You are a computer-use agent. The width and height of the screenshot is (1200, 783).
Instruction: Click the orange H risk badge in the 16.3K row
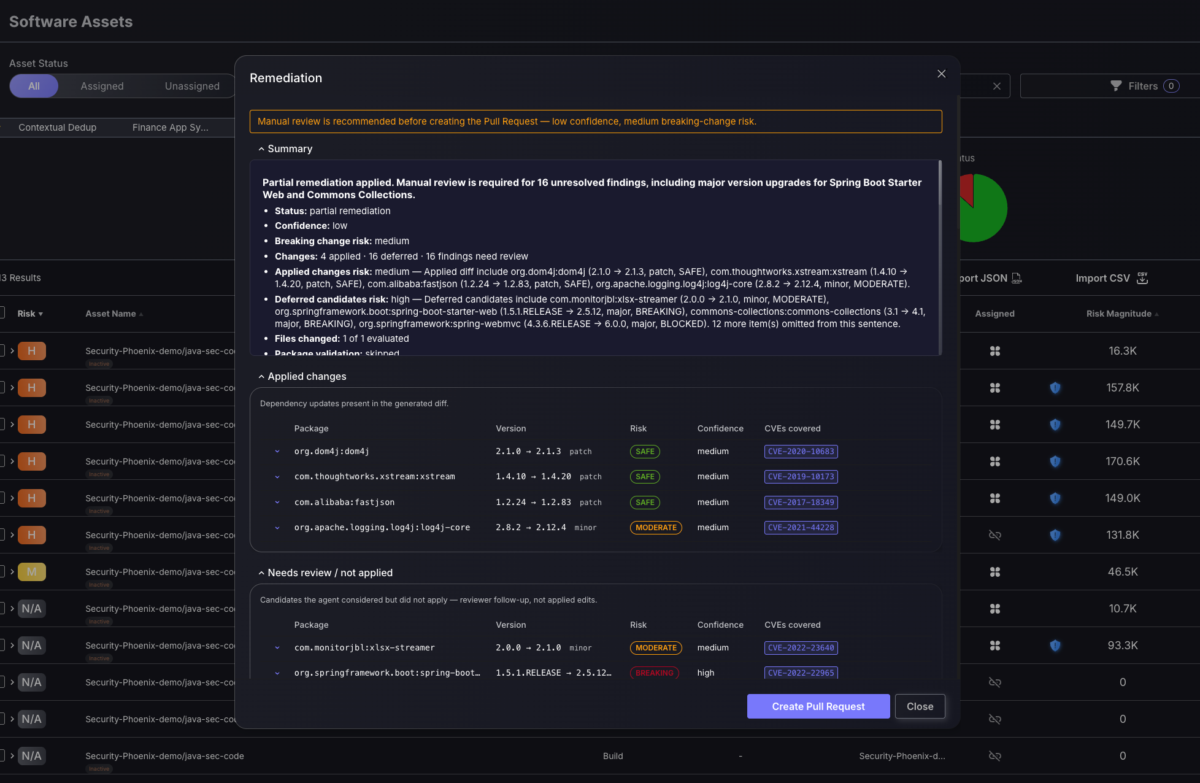click(31, 351)
